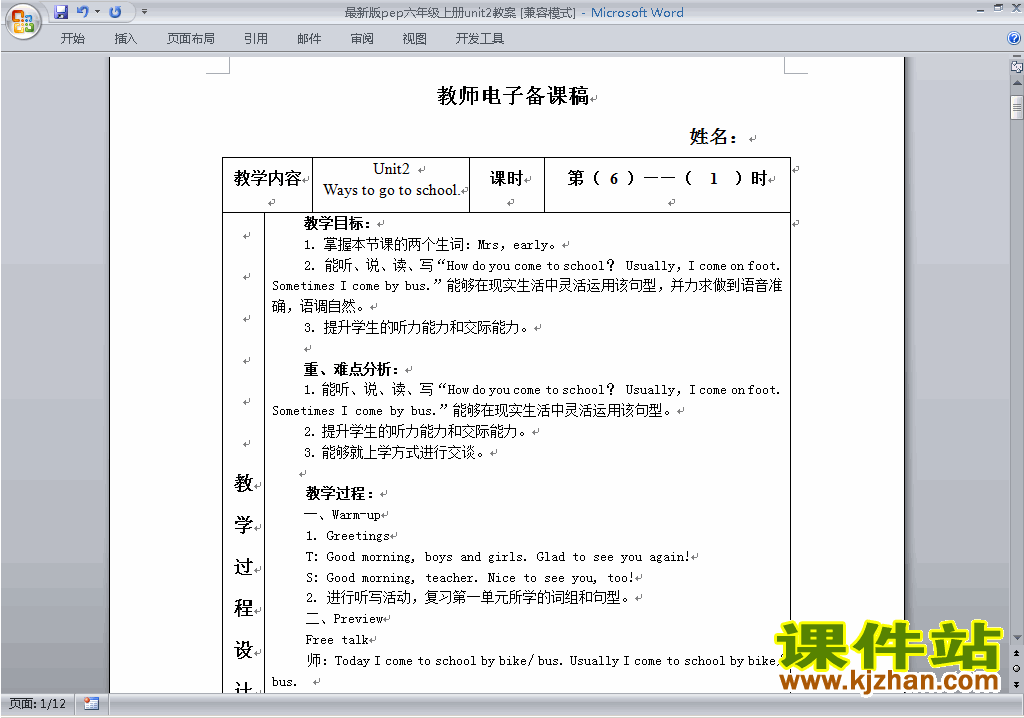Click the 一、Warm-up line
The width and height of the screenshot is (1024, 718).
[x=342, y=515]
